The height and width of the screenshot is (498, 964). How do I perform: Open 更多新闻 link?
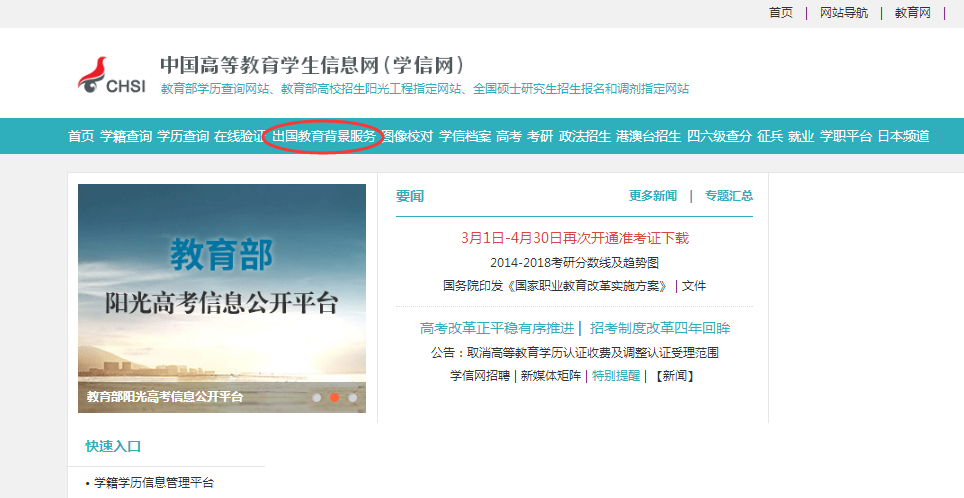653,196
